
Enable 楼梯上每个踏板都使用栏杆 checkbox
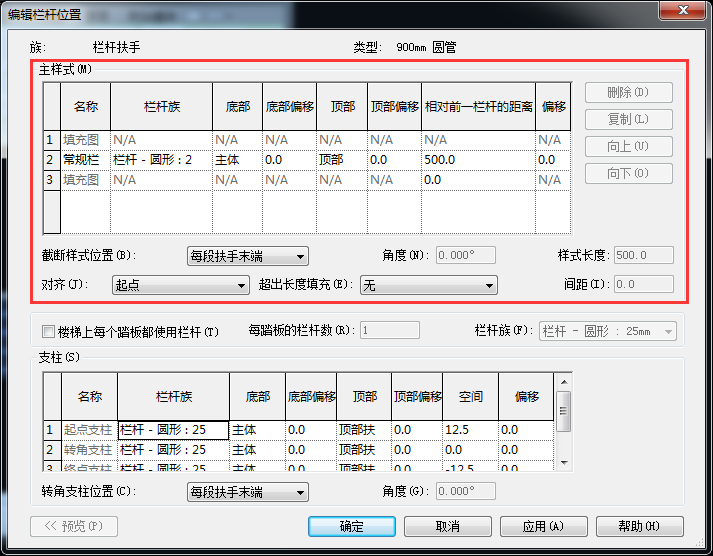tap(48, 332)
